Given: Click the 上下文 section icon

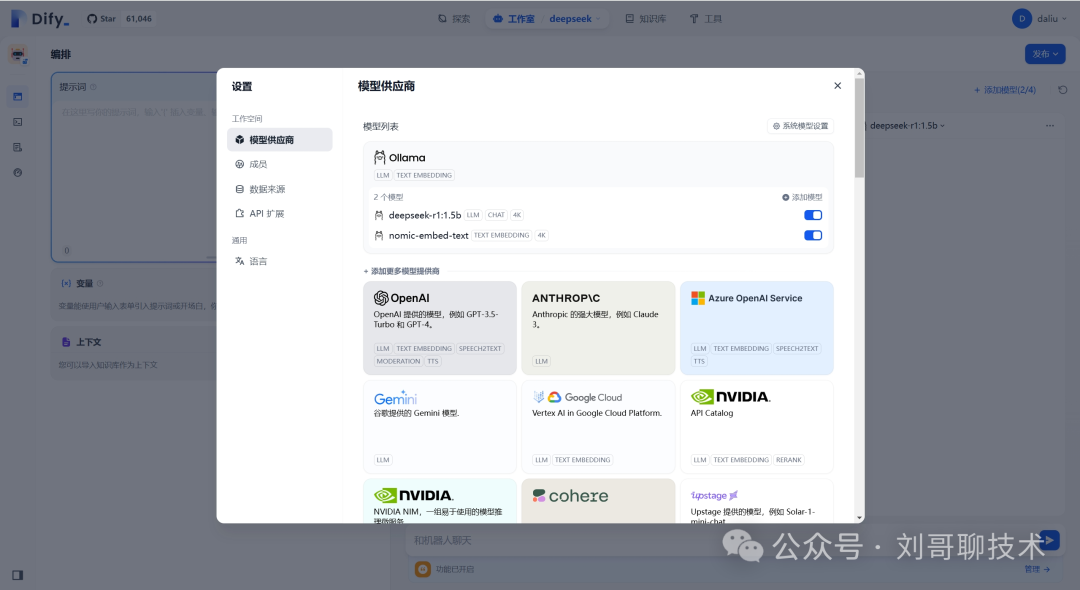Looking at the screenshot, I should (x=66, y=342).
